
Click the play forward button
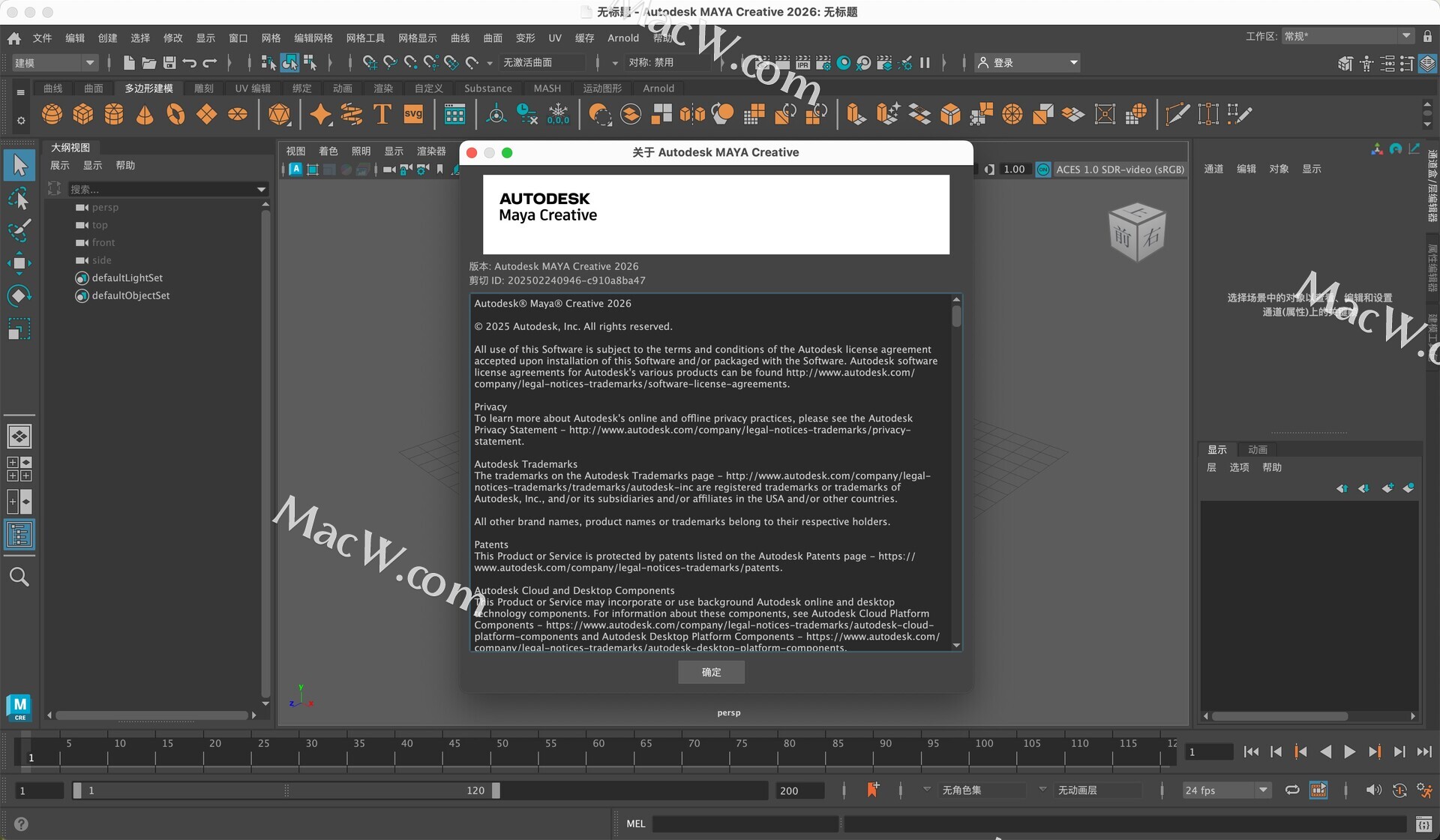pyautogui.click(x=1349, y=751)
